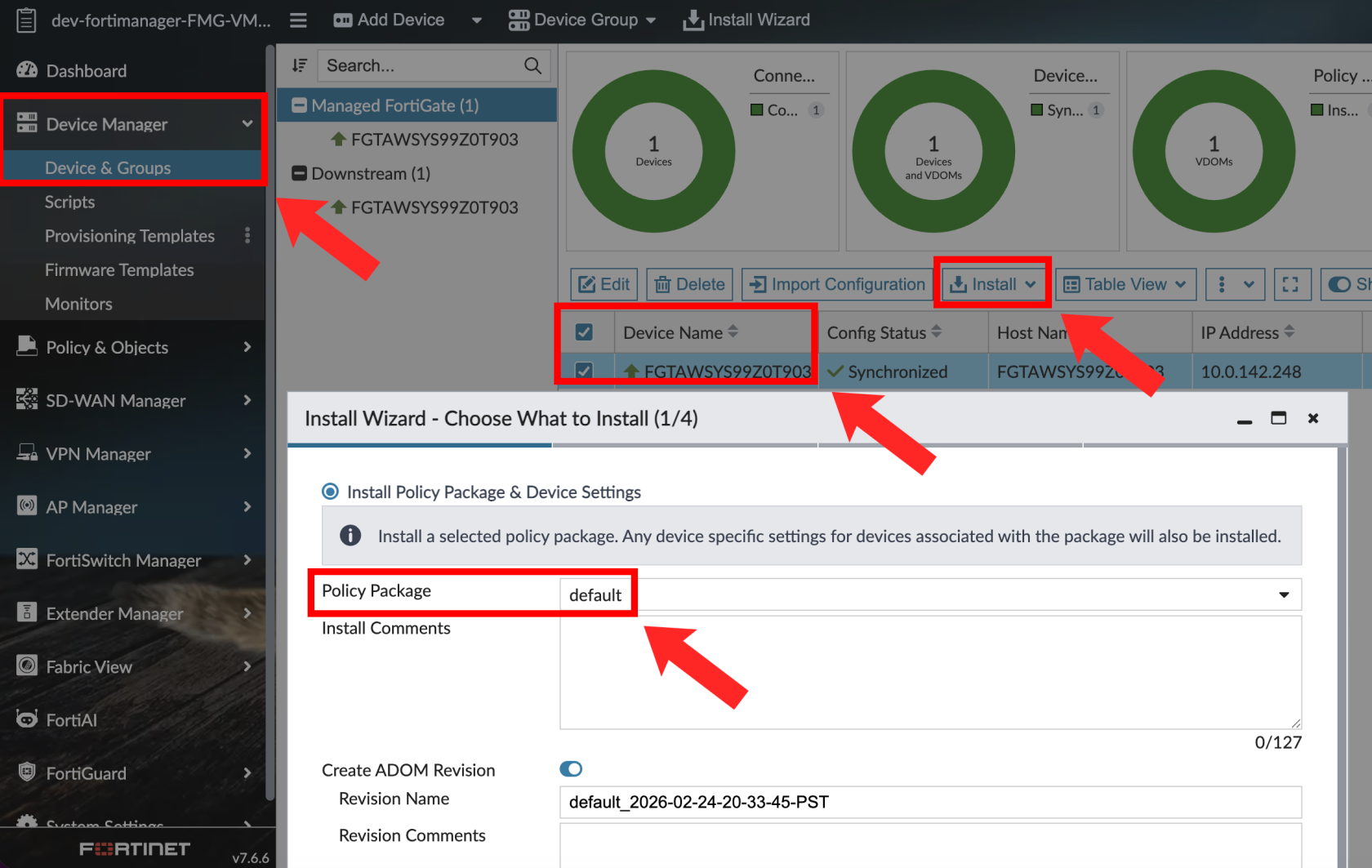Image resolution: width=1372 pixels, height=868 pixels.
Task: Click the Install Comments text area
Action: tap(929, 672)
